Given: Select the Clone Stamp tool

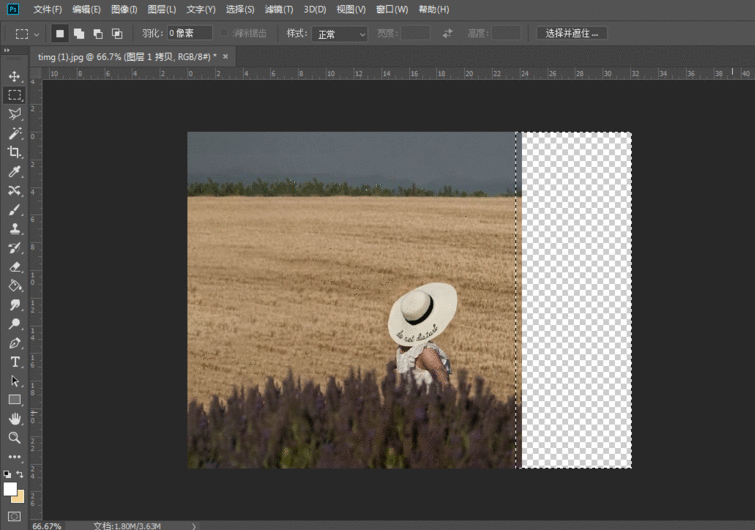Looking at the screenshot, I should [x=14, y=229].
